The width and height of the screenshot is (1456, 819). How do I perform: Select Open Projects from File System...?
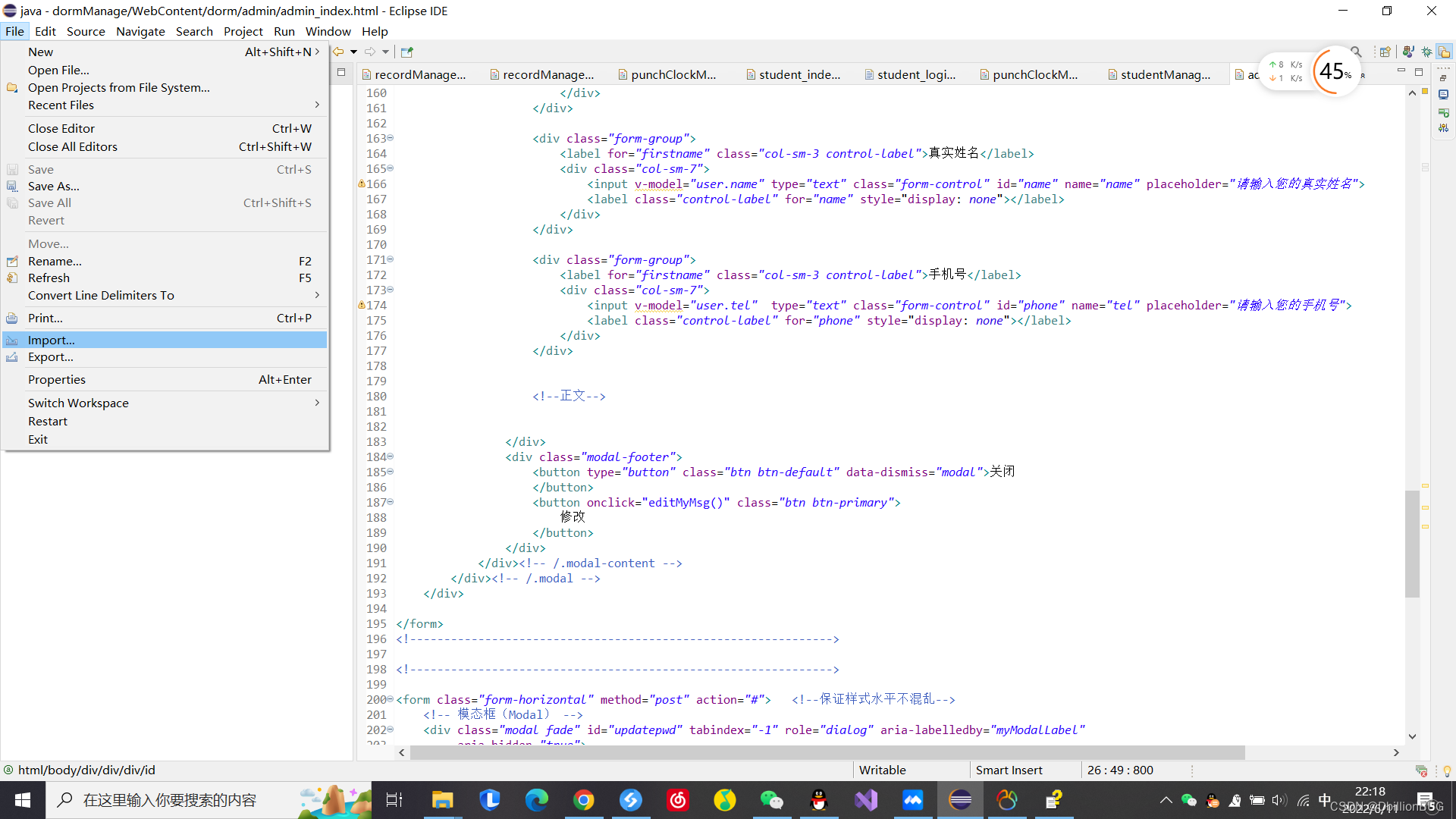(165, 87)
